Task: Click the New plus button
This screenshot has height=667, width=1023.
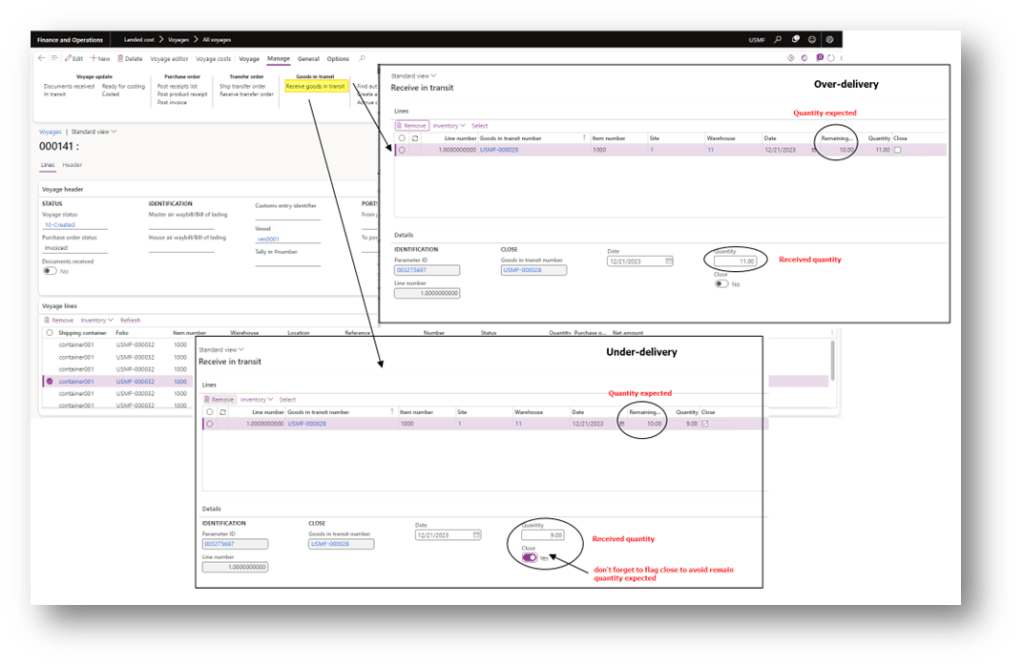Action: tap(100, 59)
